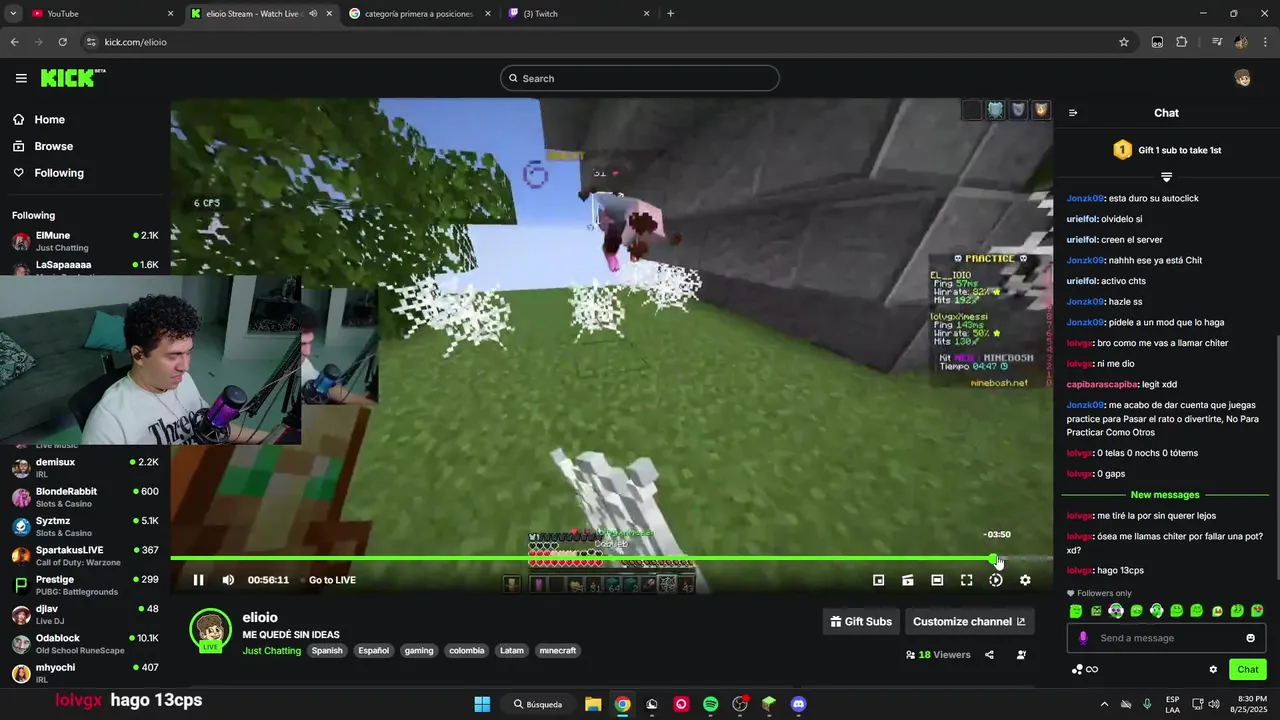This screenshot has height=720, width=1280.
Task: Click in Send a message field
Action: point(1165,638)
